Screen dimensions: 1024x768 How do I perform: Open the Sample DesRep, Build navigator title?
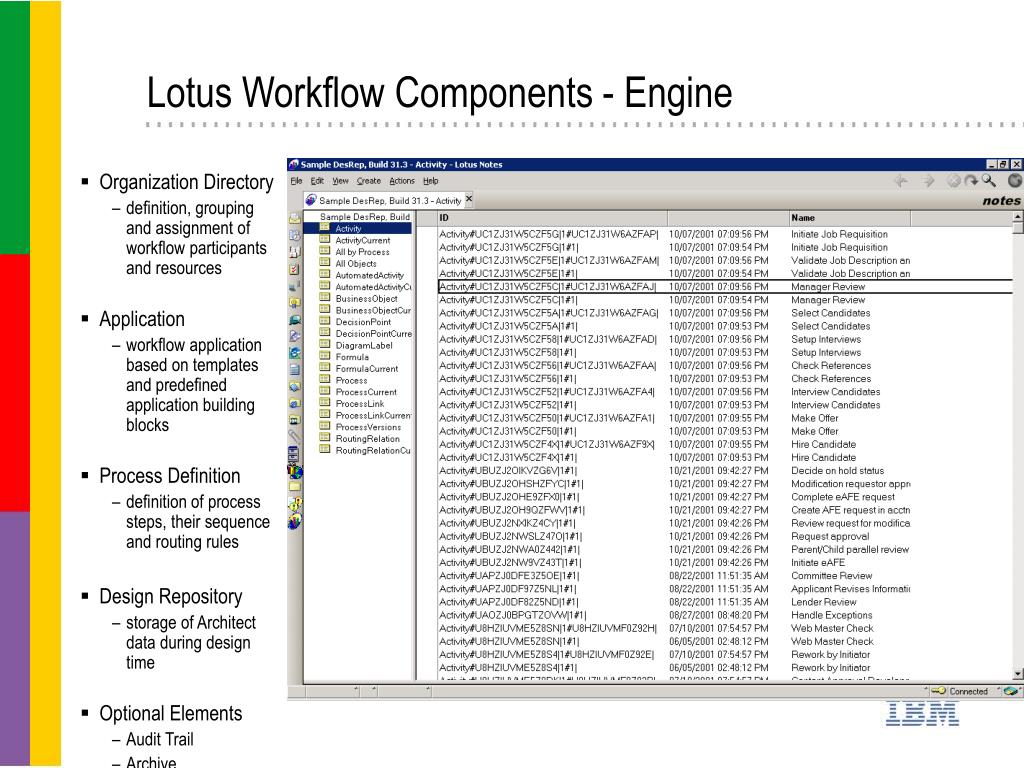364,217
